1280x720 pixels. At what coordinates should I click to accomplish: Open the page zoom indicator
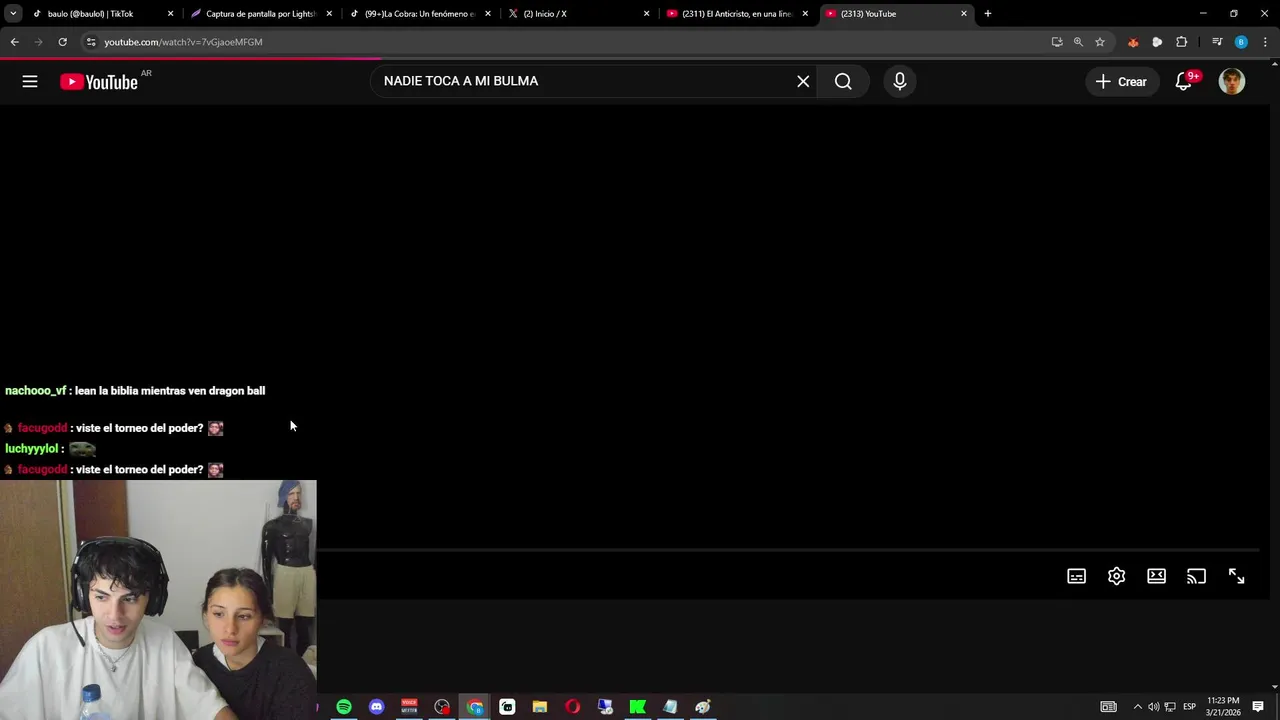1078,42
